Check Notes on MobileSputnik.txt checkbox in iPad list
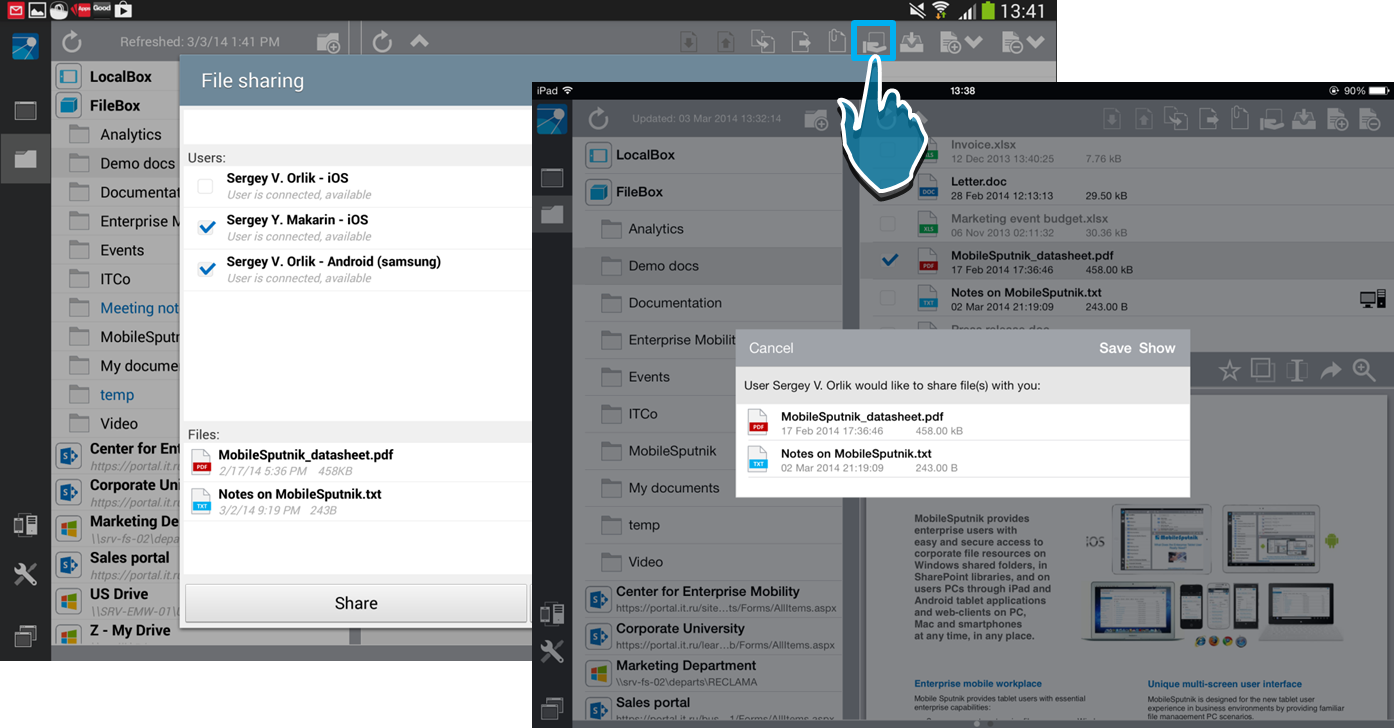This screenshot has width=1394, height=728. click(x=887, y=298)
